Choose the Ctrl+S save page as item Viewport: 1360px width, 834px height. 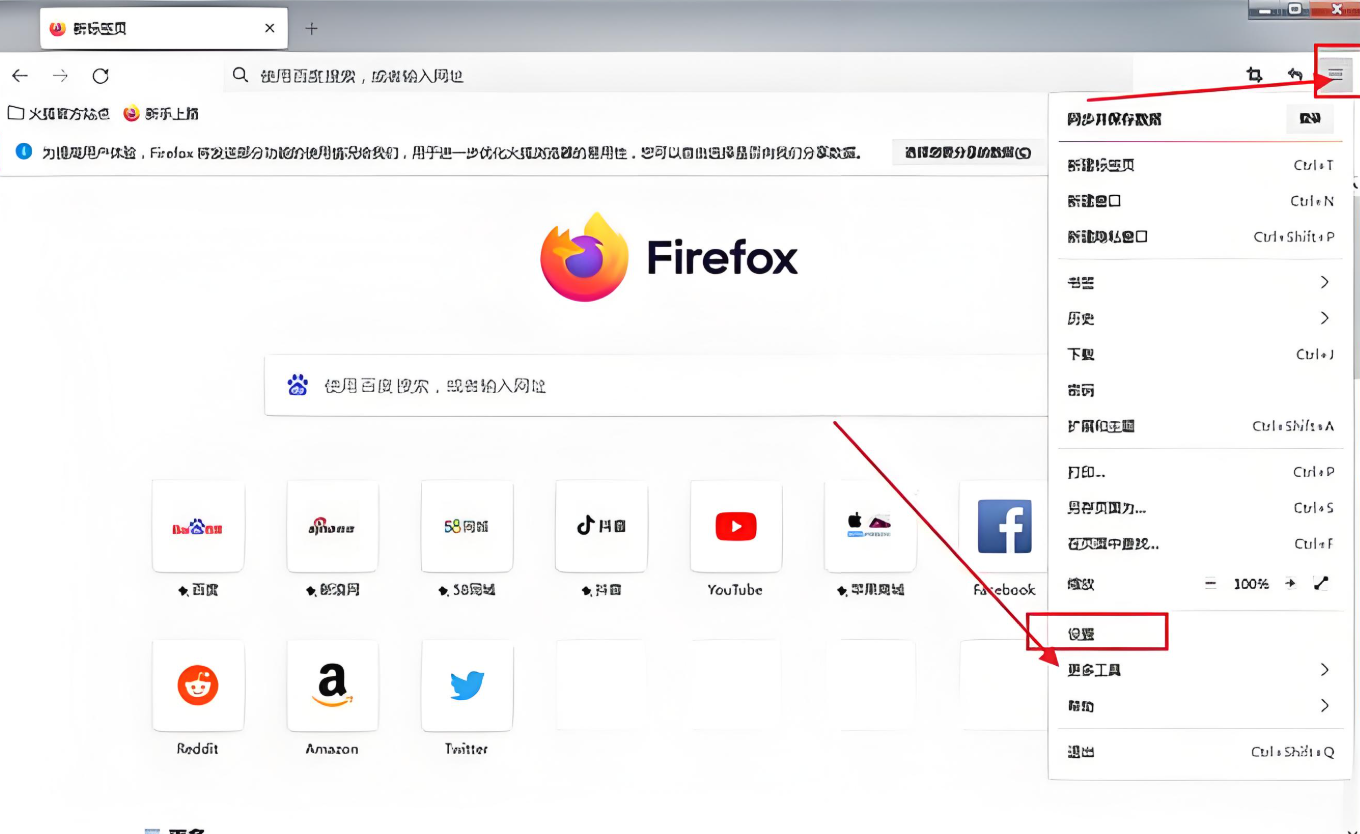pyautogui.click(x=1200, y=508)
